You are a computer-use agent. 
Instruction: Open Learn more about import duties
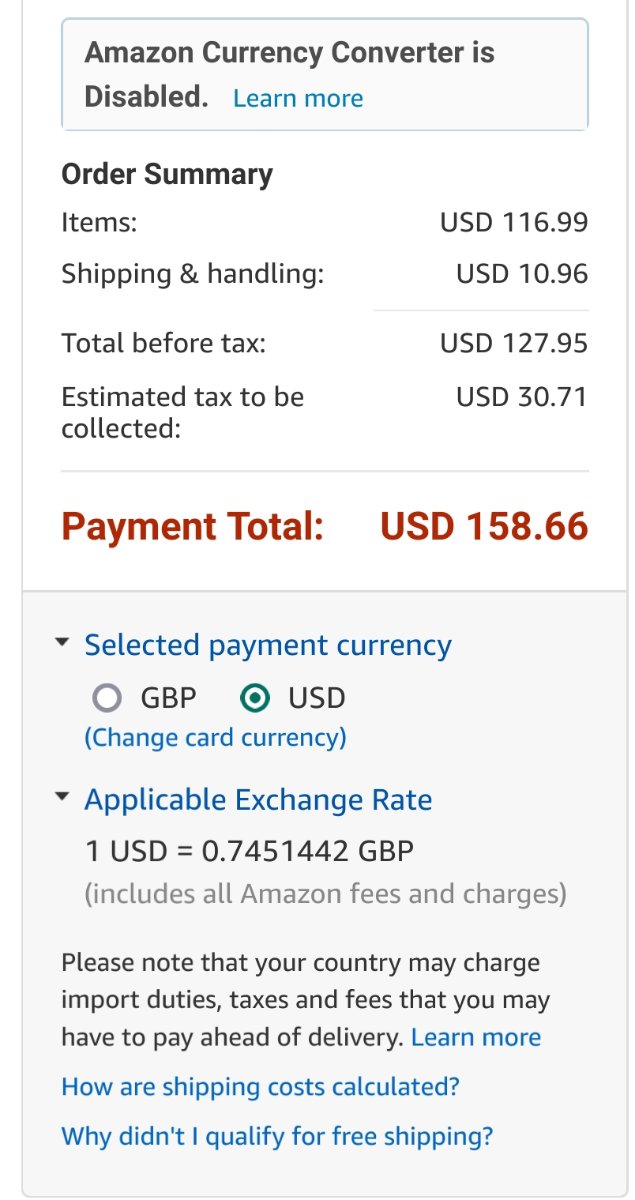click(x=476, y=1038)
